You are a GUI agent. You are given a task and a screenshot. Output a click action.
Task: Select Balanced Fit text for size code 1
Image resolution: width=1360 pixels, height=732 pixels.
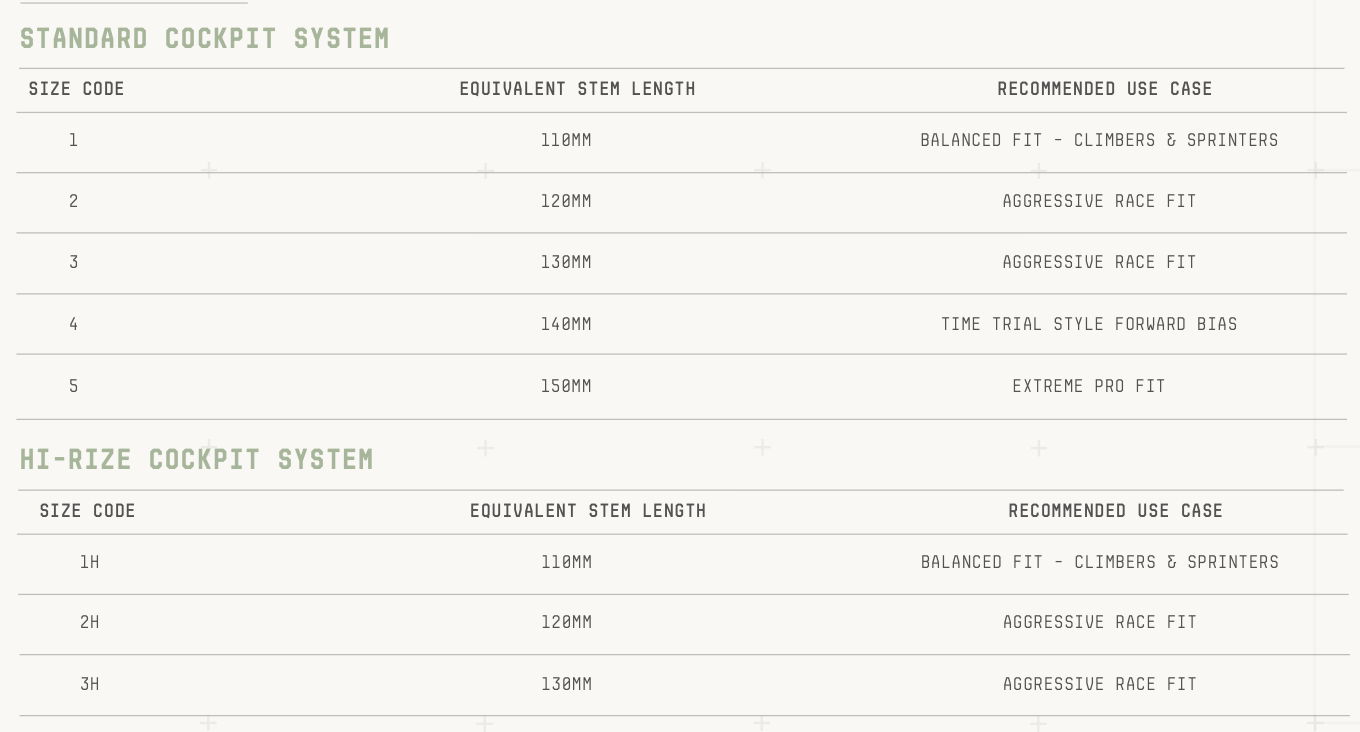pyautogui.click(x=1099, y=140)
